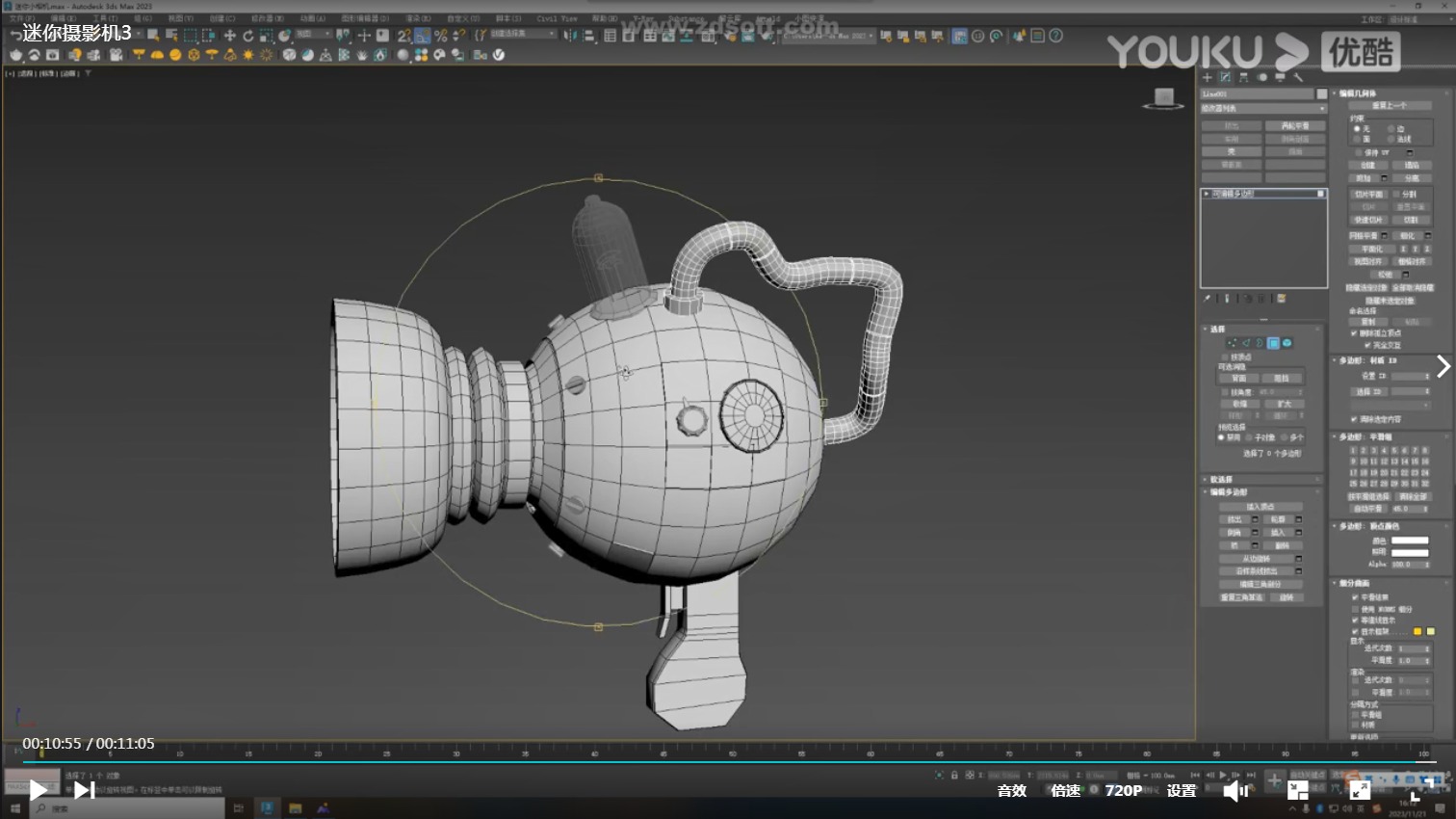Open the 文件 menu

pos(20,18)
